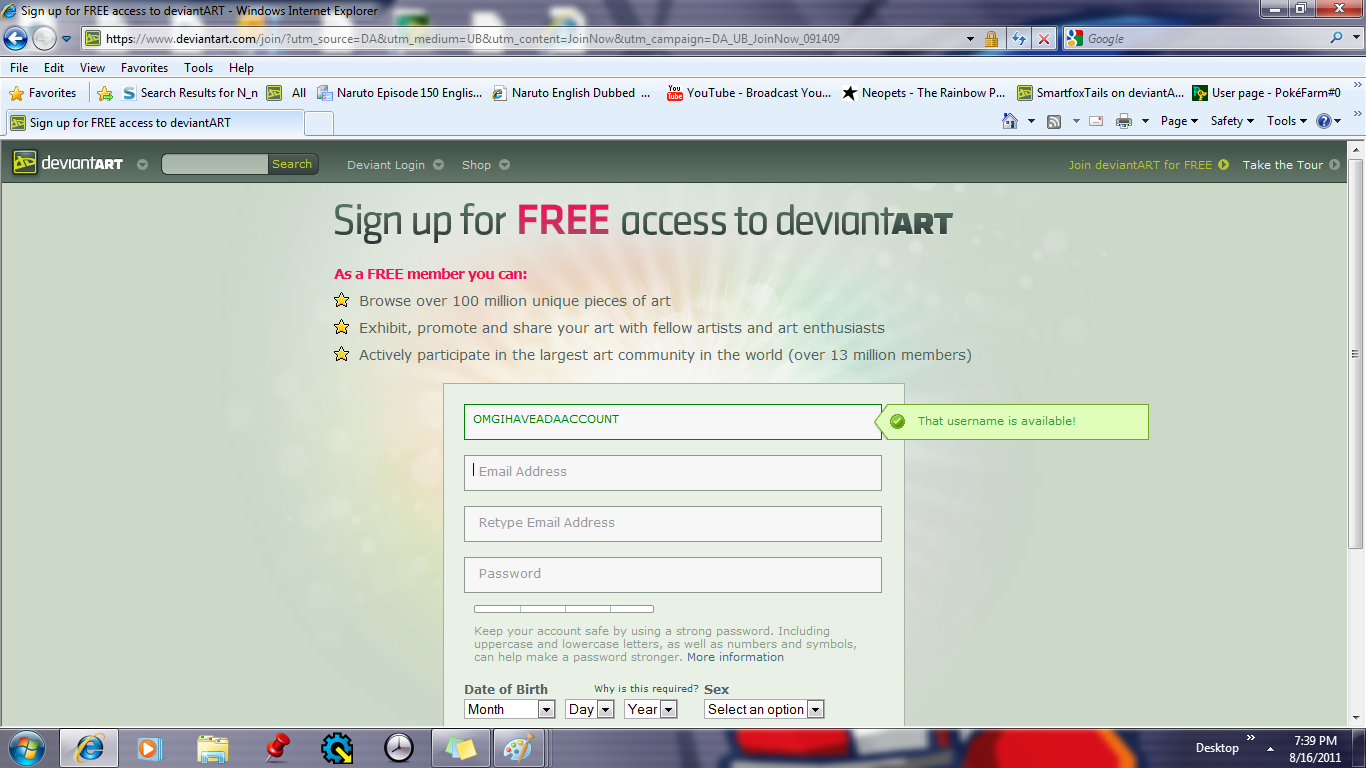Click 'Why is this required?' link
The image size is (1366, 768).
coord(646,688)
